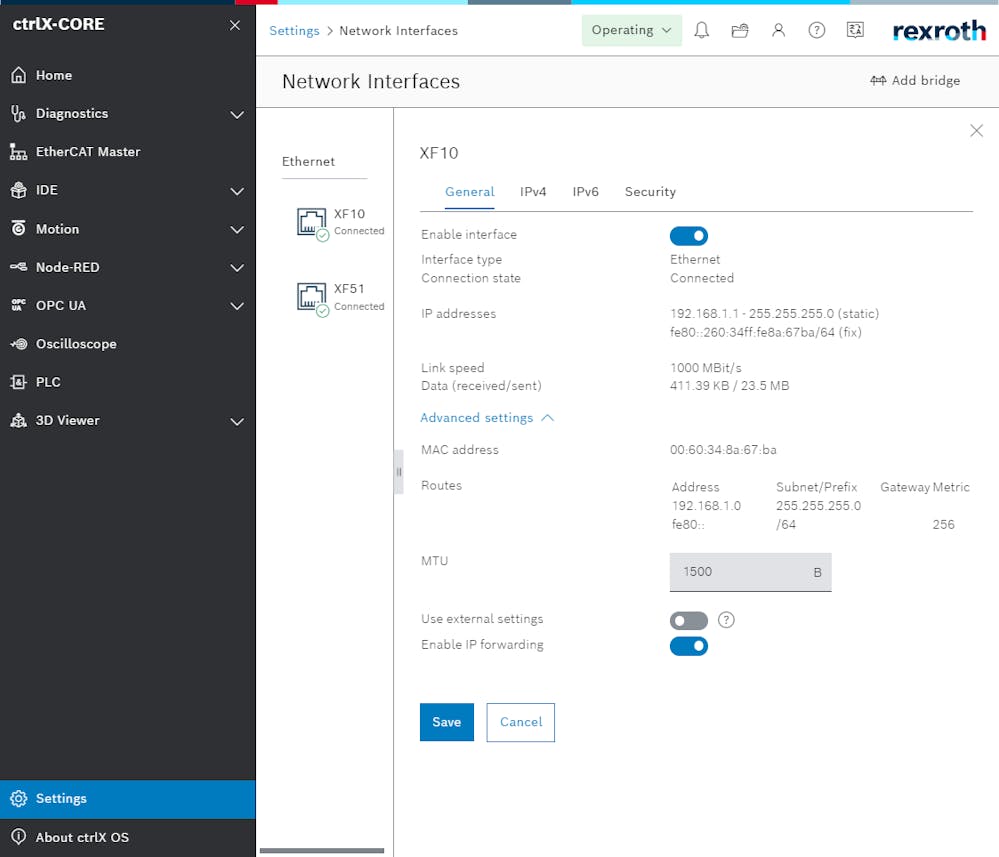
Task: Click the OPC UA icon
Action: tap(18, 305)
